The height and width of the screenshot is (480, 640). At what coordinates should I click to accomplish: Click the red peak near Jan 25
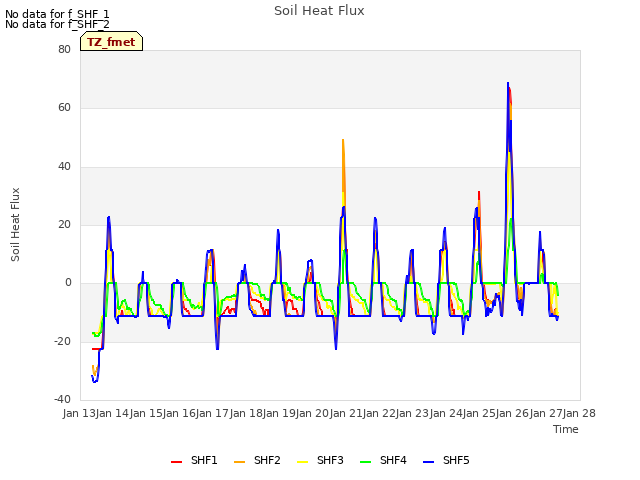click(x=479, y=192)
